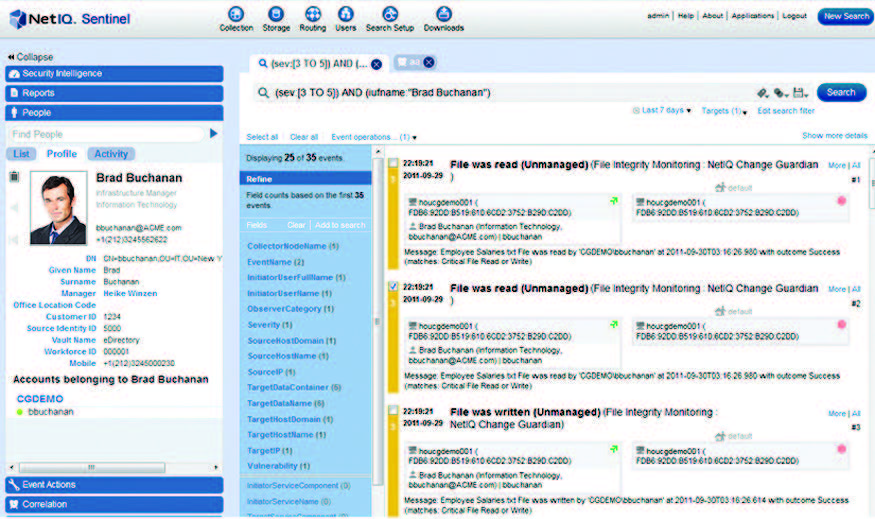Screen dimensions: 875x519
Task: Click the pink marker on event #2 target host
Action: coord(842,325)
